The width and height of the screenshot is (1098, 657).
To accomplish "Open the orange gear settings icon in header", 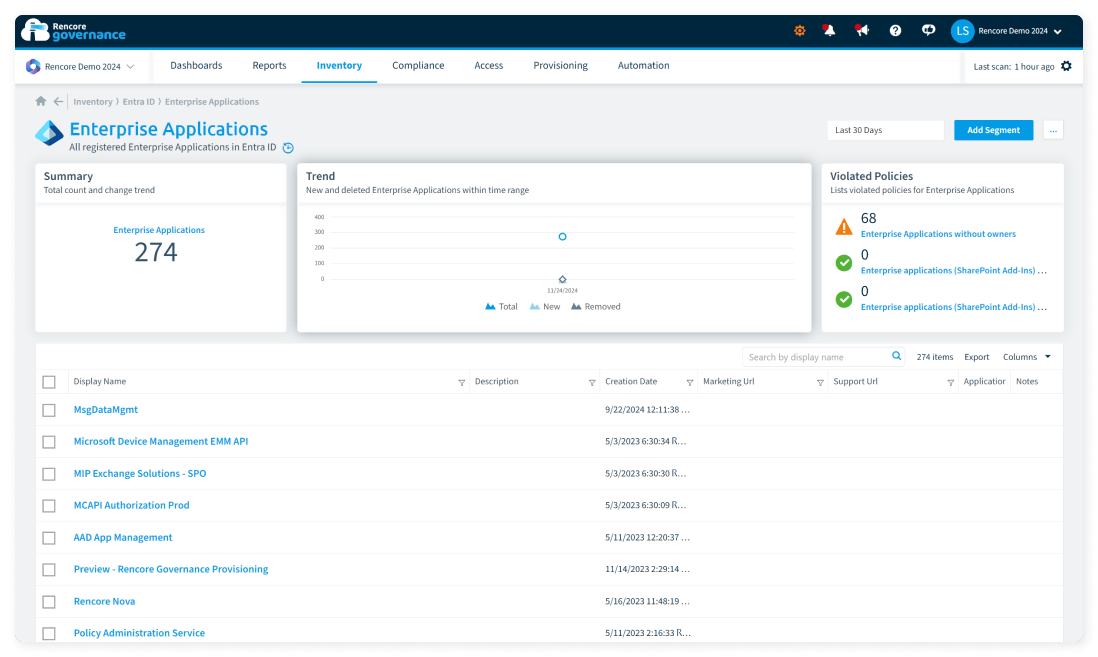I will point(800,31).
